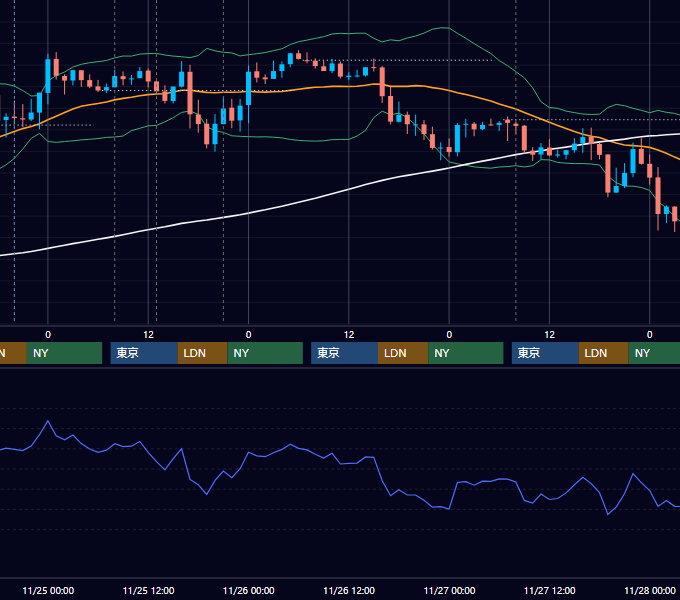
Task: Select the 11/26 東京 session block
Action: coord(344,353)
